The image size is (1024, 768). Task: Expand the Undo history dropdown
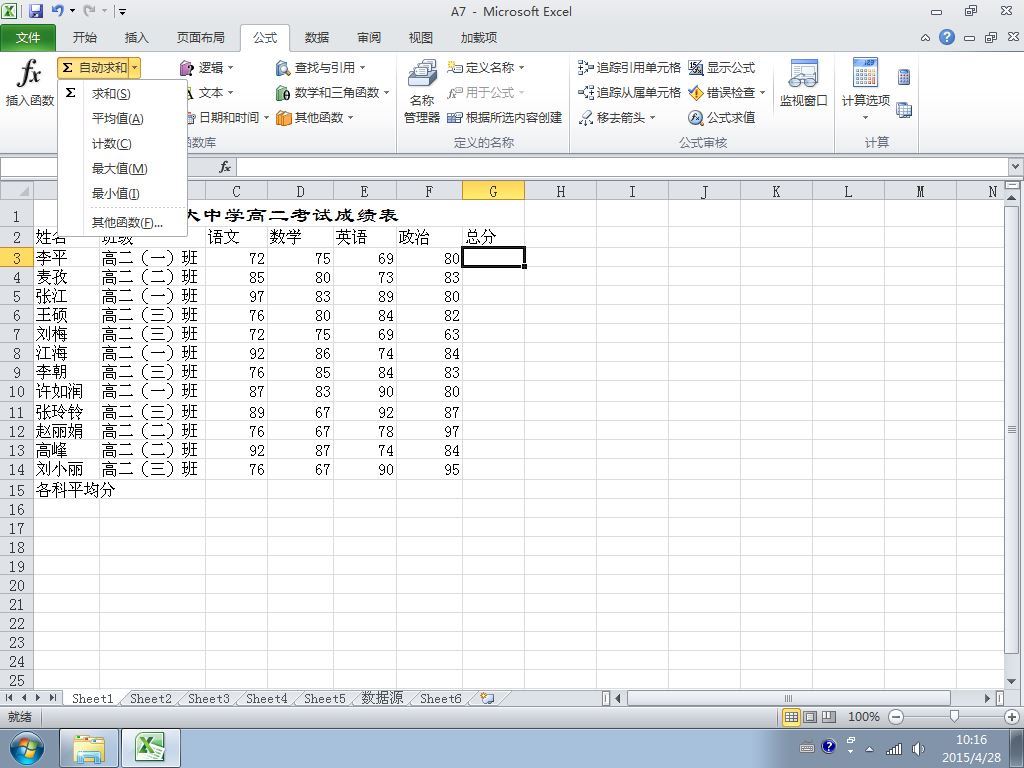71,11
